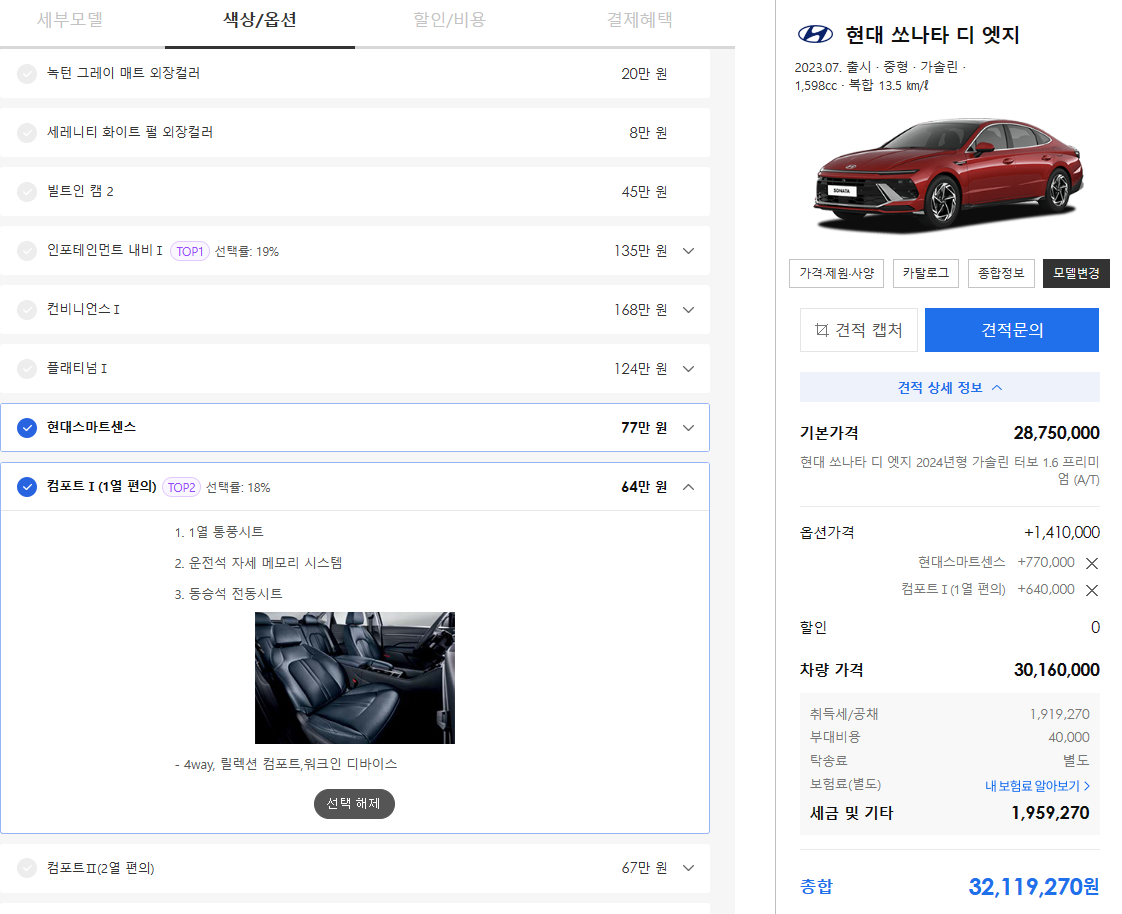
Task: Click the 가격·제원·사양 button
Action: (836, 273)
